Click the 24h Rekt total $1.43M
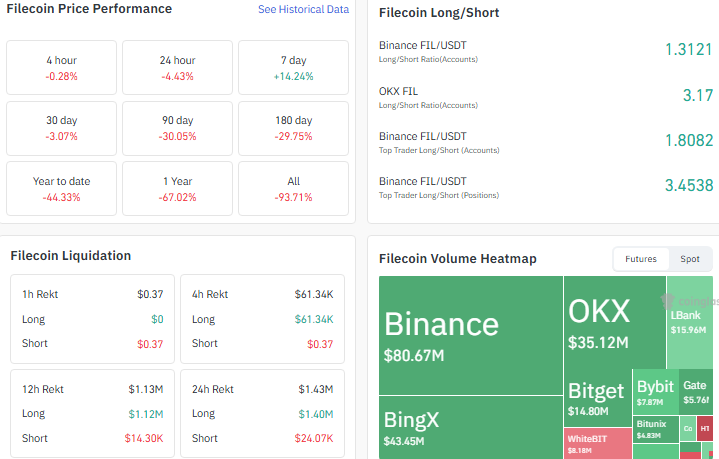 tap(315, 389)
